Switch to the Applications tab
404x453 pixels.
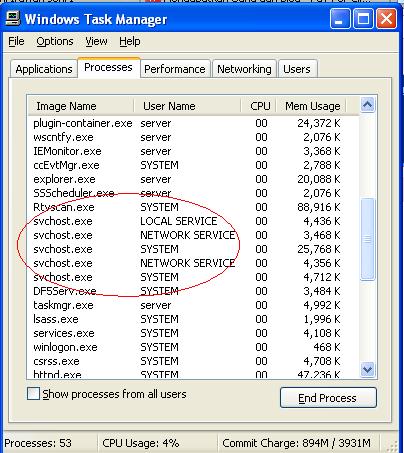tap(44, 69)
